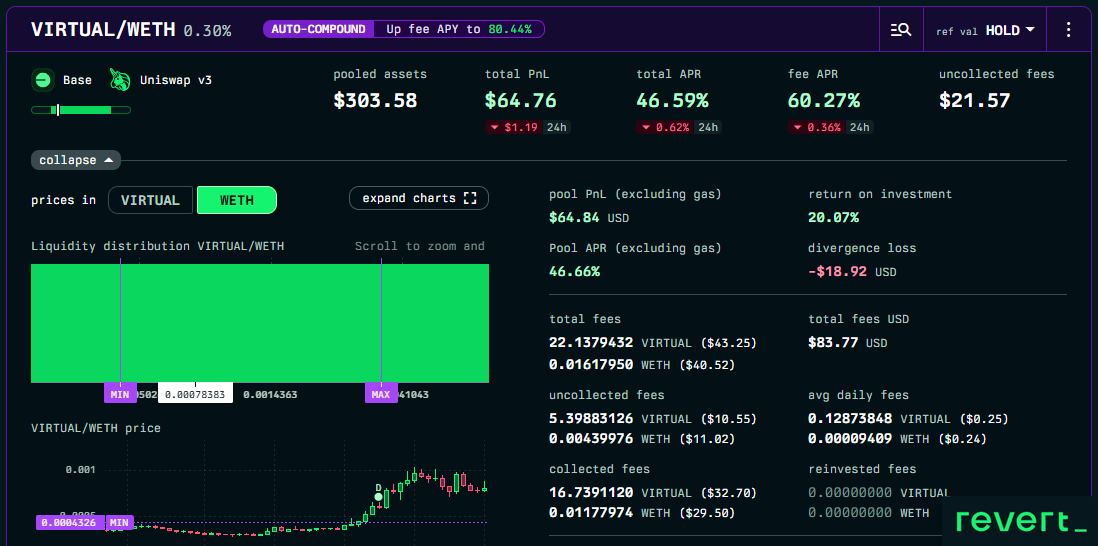Click the 0.30% fee tier text
Image resolution: width=1098 pixels, height=546 pixels.
click(x=207, y=31)
